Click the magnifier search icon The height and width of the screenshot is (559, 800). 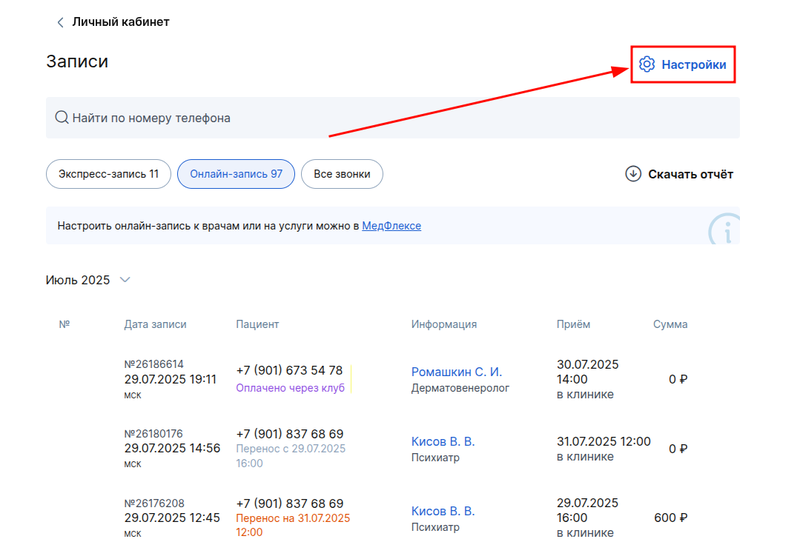(x=62, y=118)
